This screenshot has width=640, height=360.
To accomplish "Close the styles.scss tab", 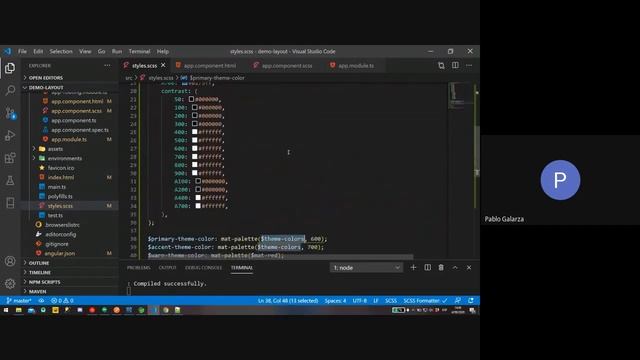I will point(163,65).
